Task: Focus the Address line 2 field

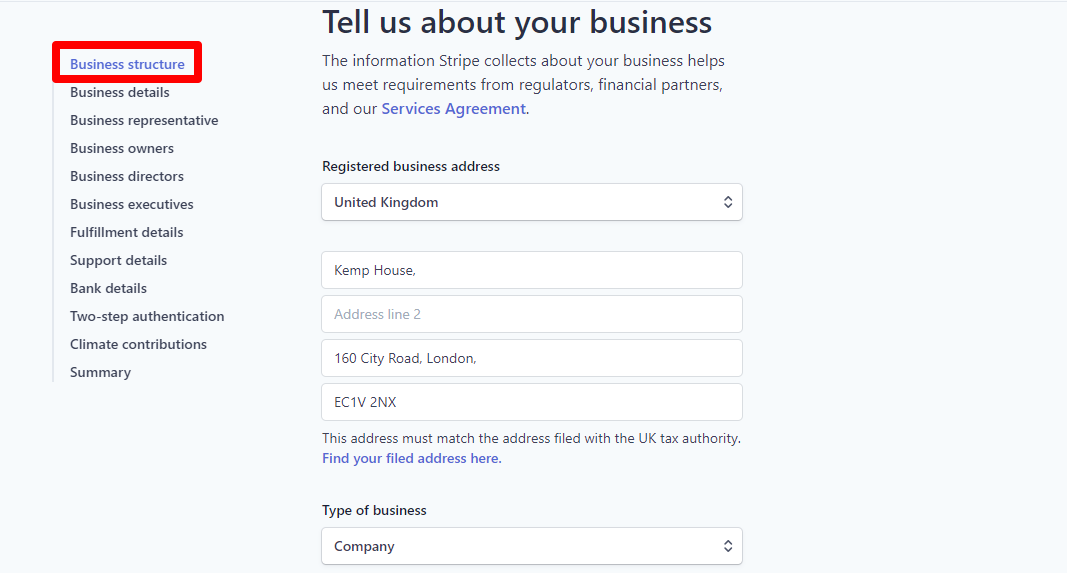Action: click(x=531, y=314)
